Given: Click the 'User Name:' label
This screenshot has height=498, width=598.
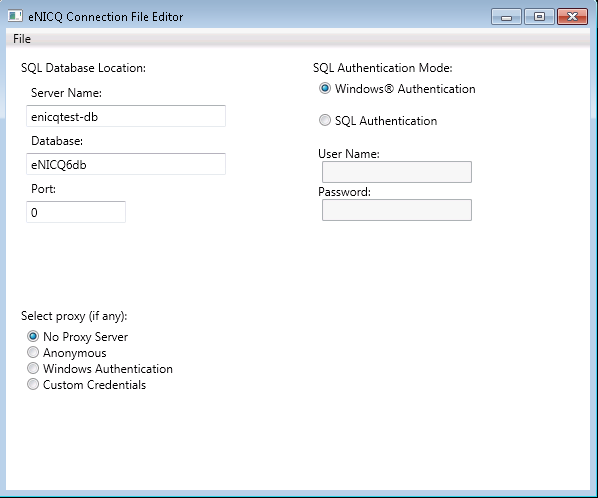Looking at the screenshot, I should 349,154.
